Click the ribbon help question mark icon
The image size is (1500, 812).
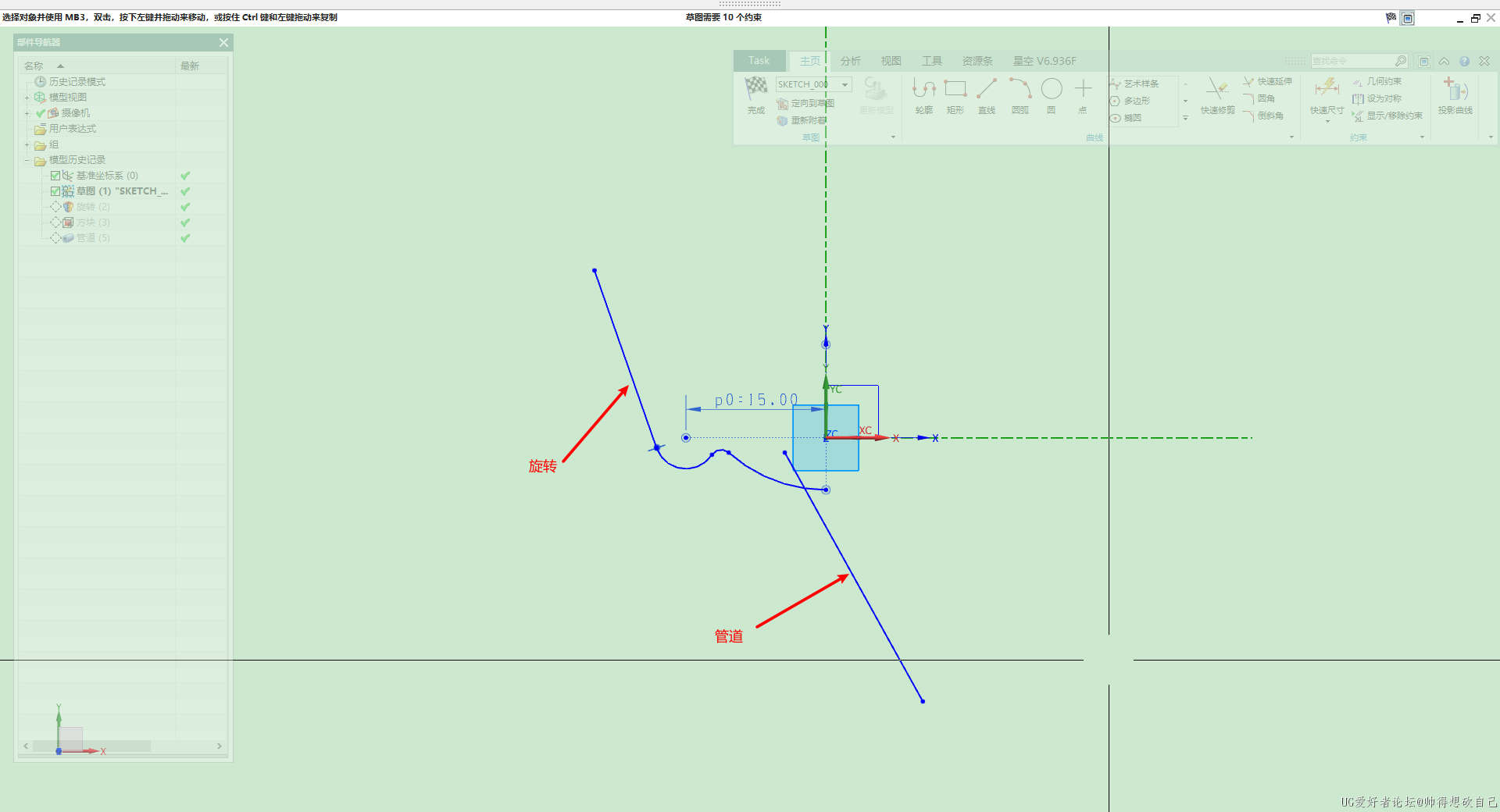(x=1464, y=61)
